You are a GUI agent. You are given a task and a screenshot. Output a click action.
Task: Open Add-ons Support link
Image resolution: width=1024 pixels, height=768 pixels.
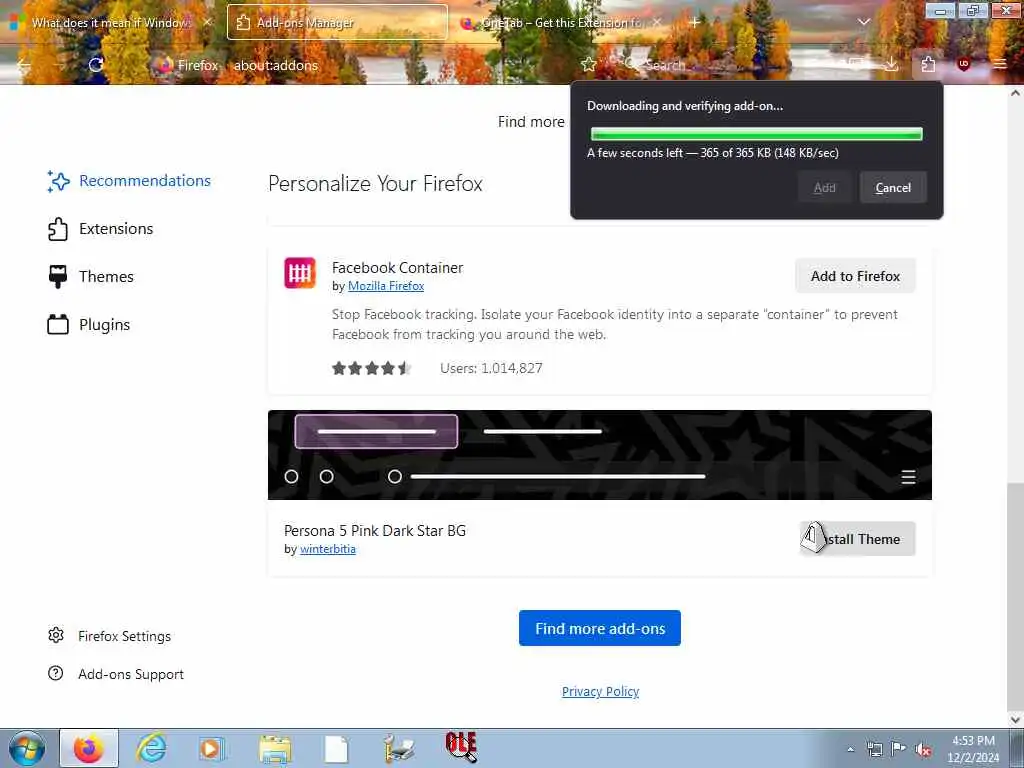coord(131,674)
